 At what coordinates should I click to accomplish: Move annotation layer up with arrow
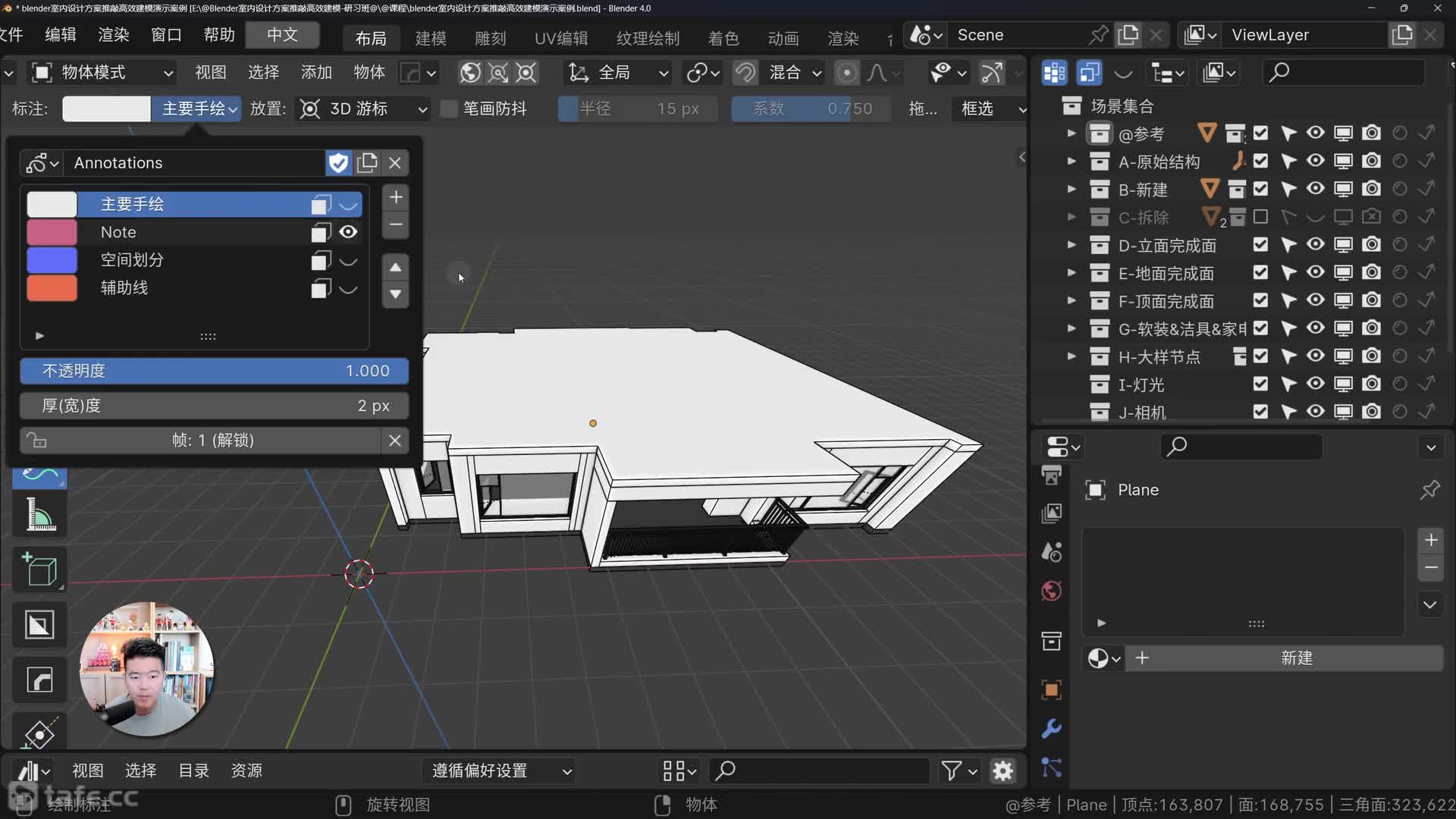click(395, 267)
